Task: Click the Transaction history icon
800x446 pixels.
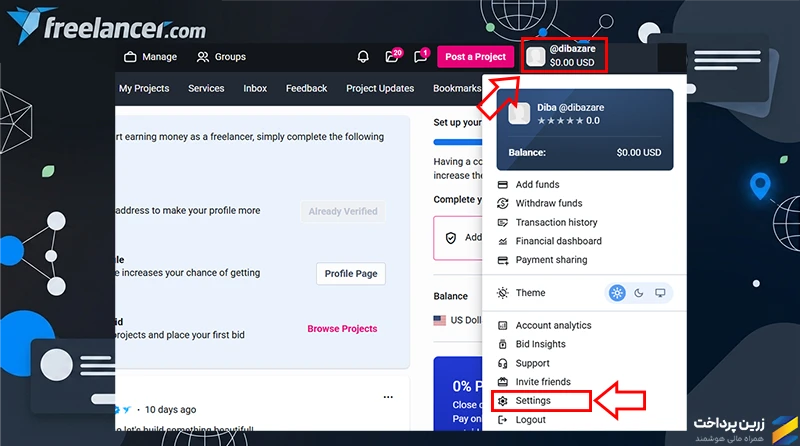Action: click(503, 222)
